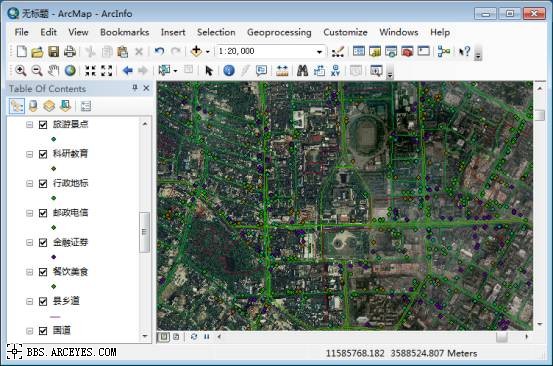
Task: Open Table of Contents options icon
Action: coord(86,106)
